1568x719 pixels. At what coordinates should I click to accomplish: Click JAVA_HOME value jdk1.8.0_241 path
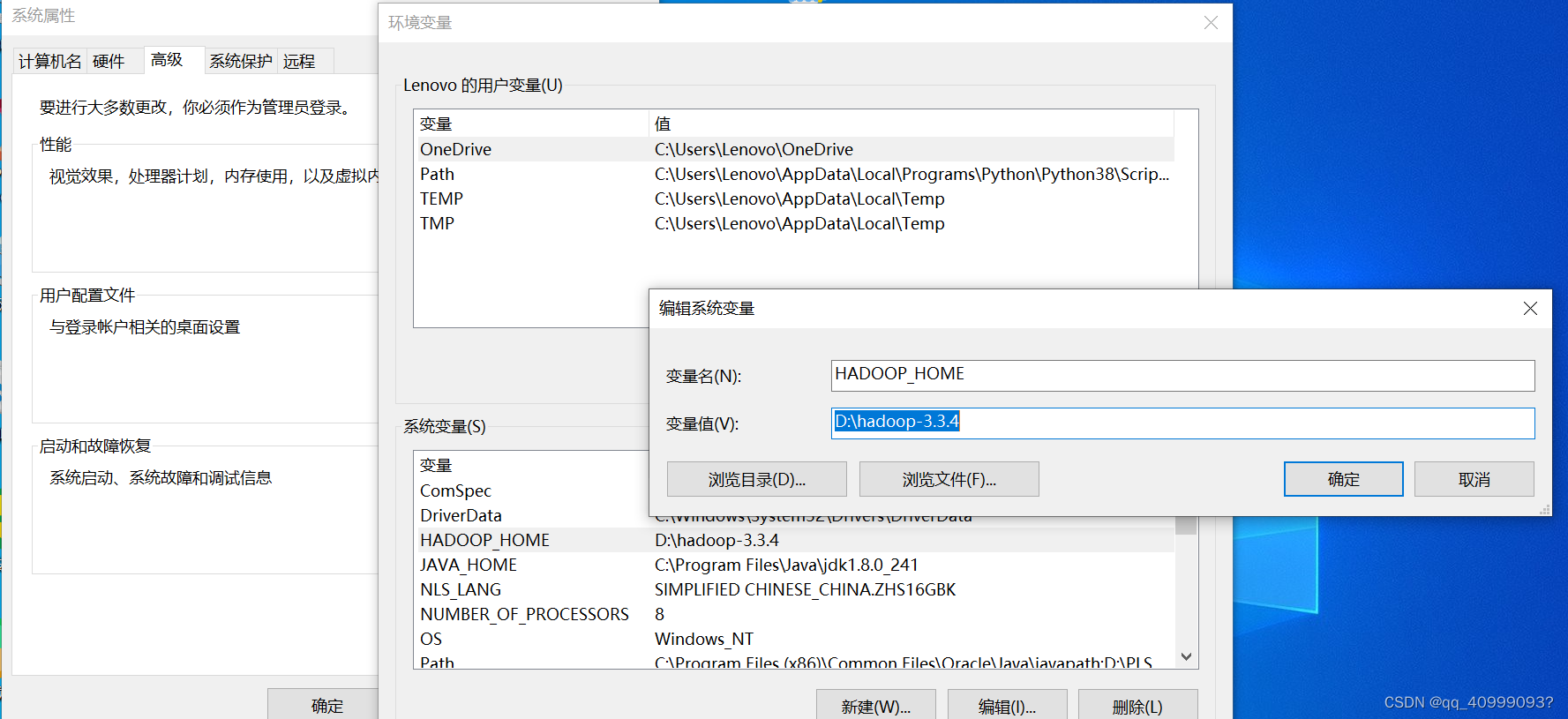[x=786, y=565]
